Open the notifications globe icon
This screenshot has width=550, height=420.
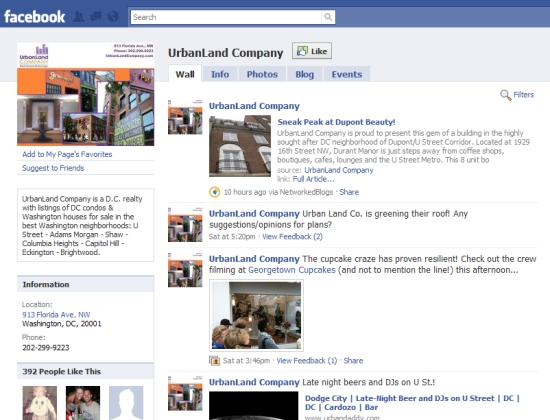[x=113, y=16]
